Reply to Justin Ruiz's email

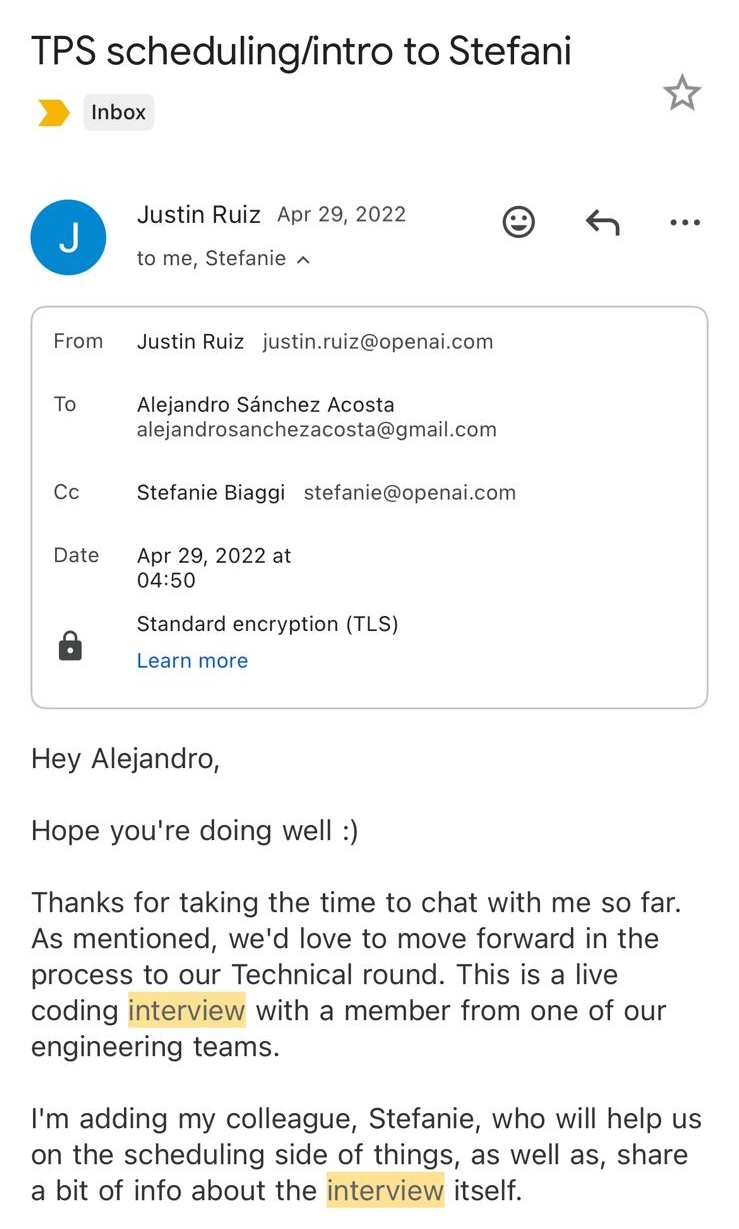point(601,222)
